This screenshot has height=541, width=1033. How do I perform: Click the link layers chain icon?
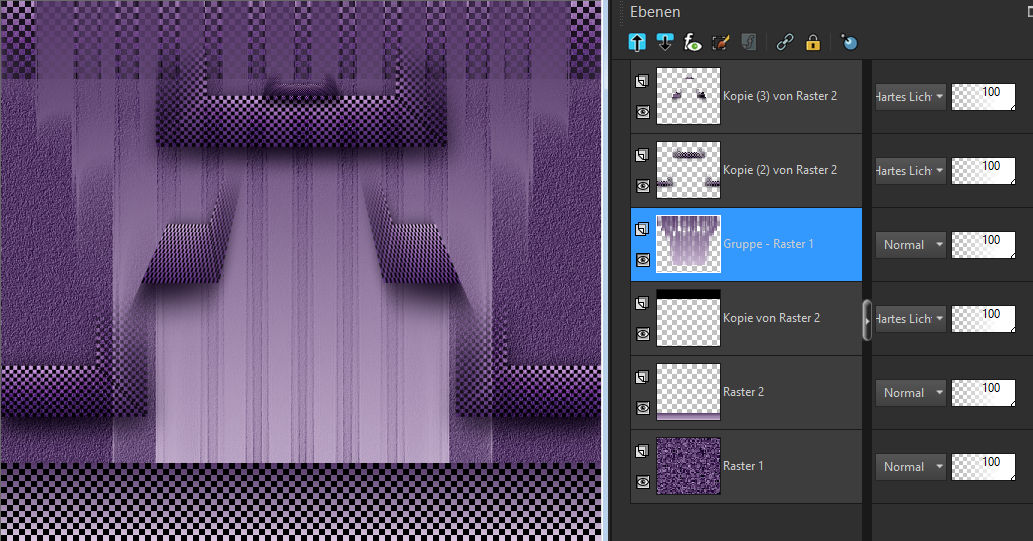click(785, 42)
